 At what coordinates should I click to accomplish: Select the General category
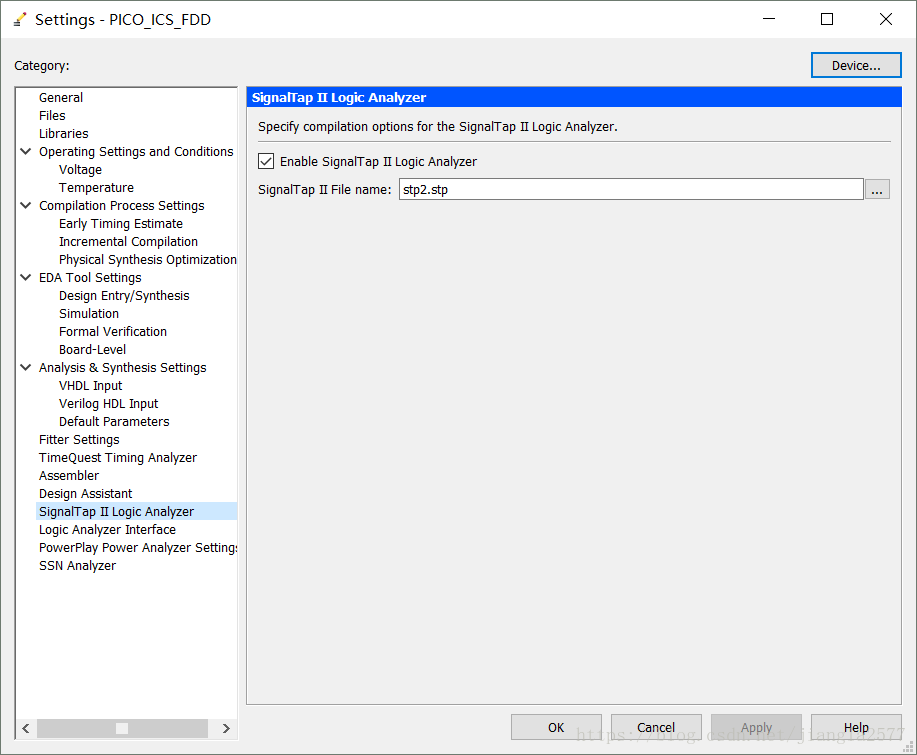(x=61, y=98)
